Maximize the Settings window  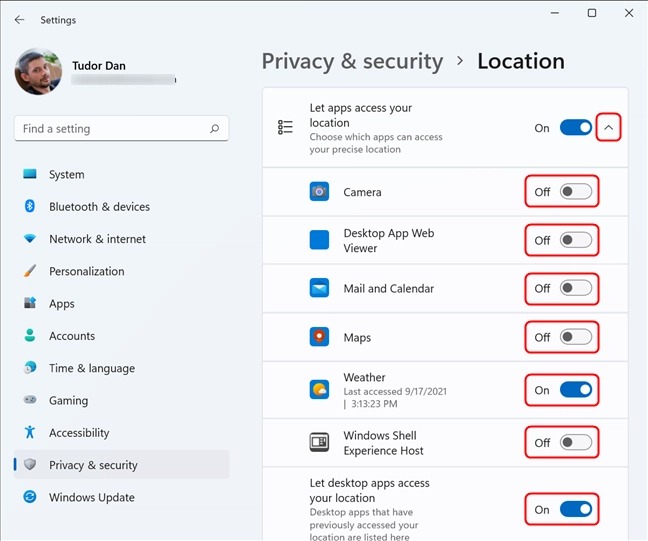coord(592,13)
